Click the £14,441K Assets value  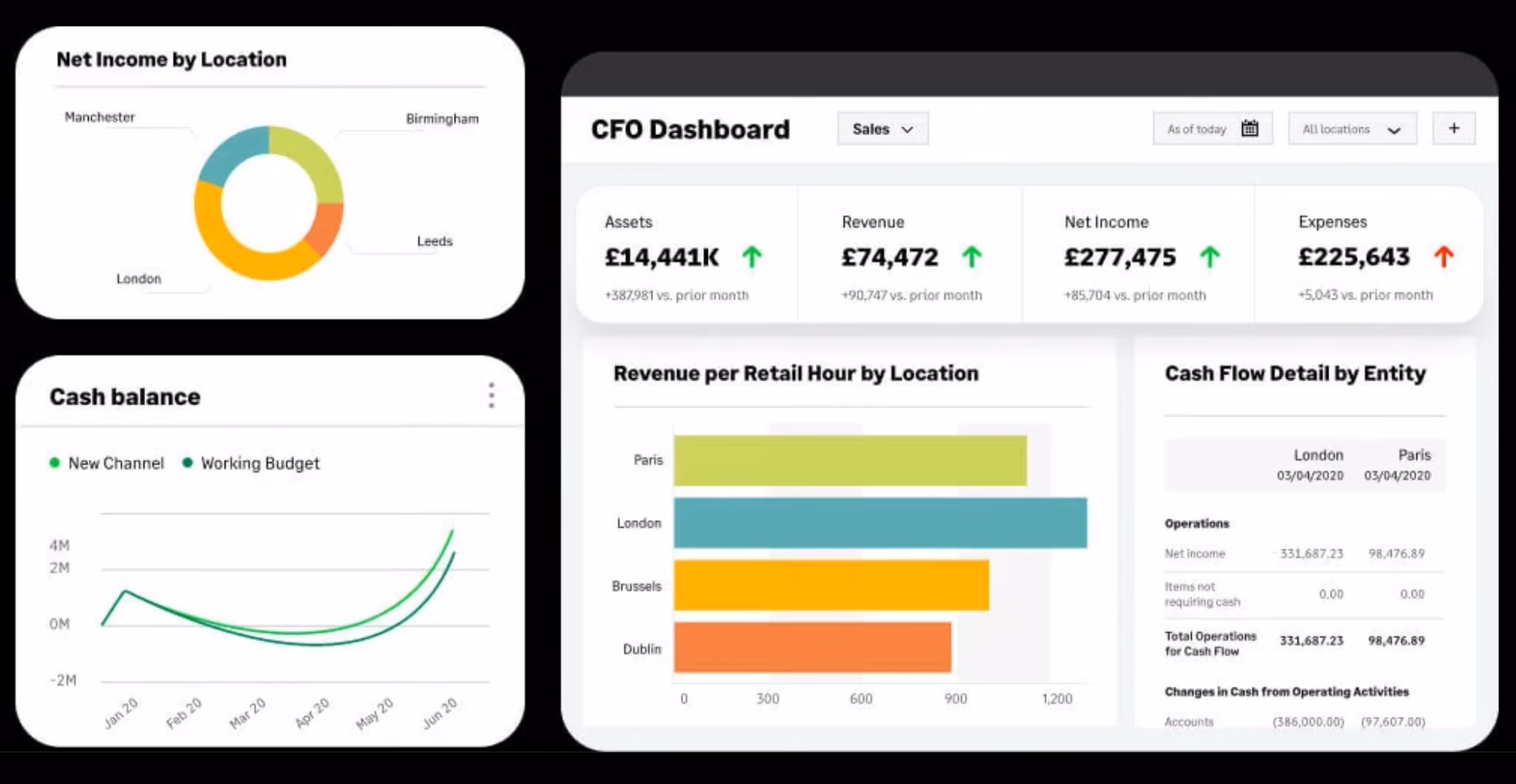tap(662, 257)
